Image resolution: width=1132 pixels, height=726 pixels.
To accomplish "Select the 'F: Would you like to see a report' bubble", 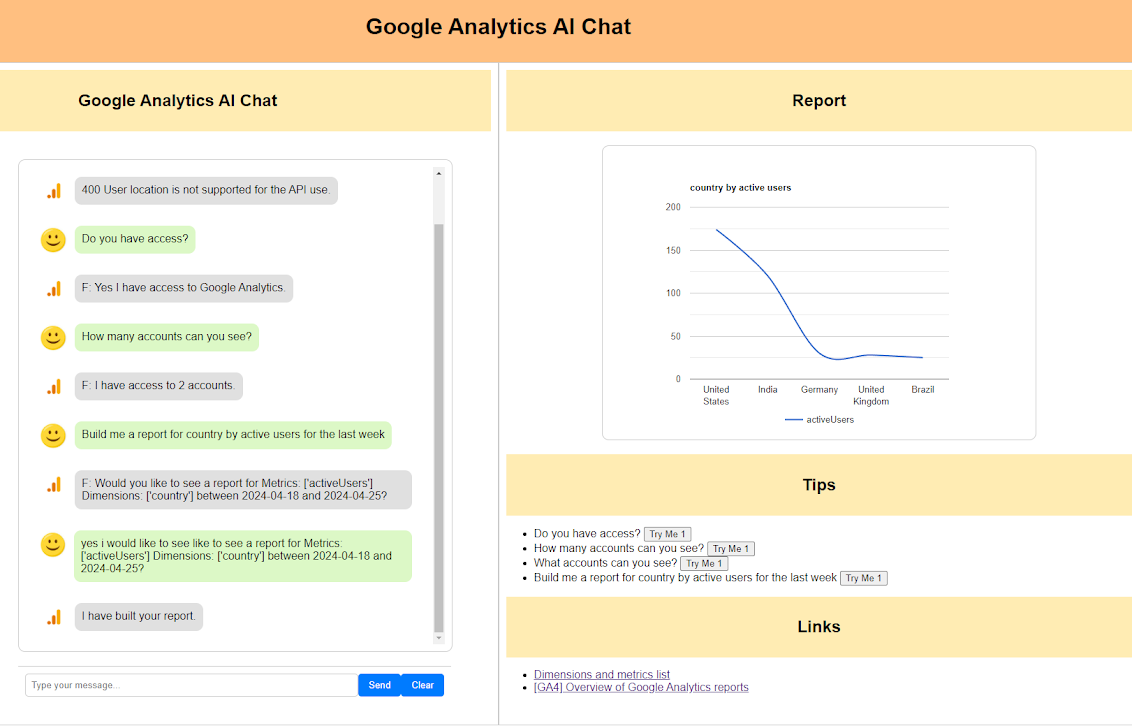I will point(243,490).
